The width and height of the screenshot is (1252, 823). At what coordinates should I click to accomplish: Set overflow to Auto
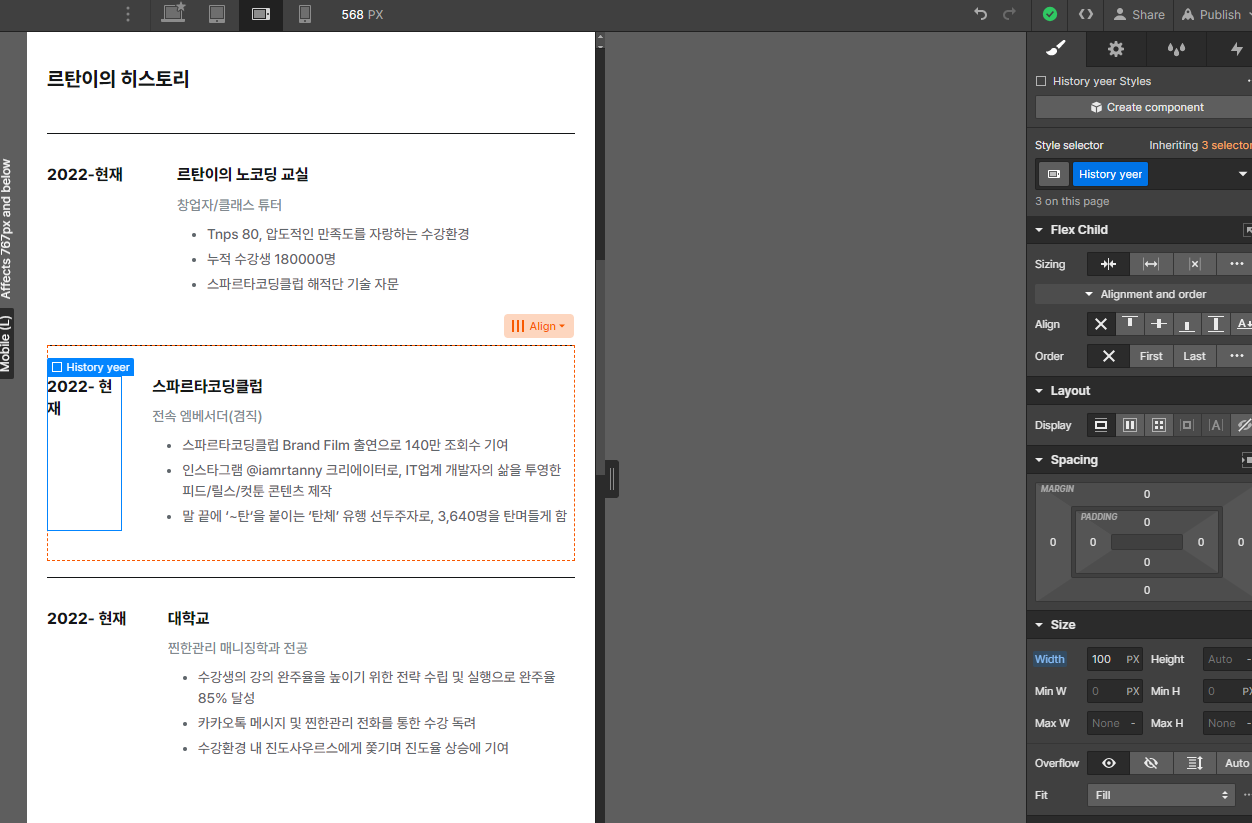(1236, 763)
